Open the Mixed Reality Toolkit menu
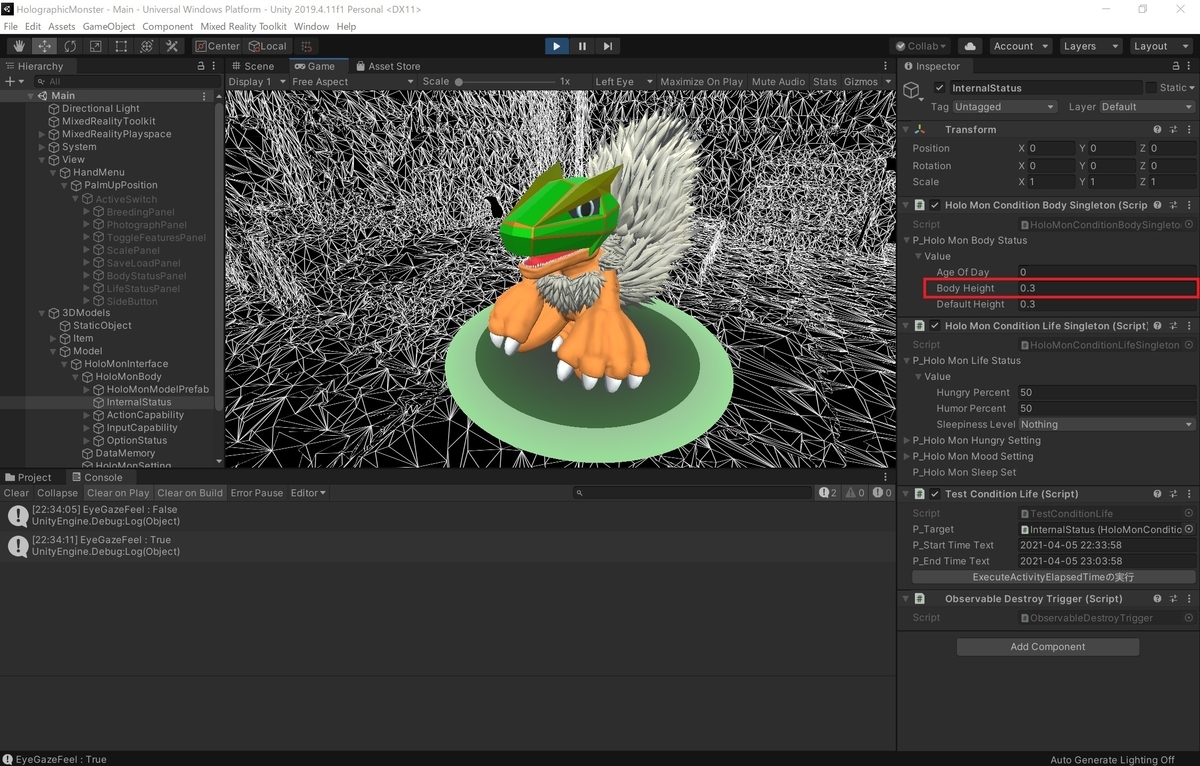The width and height of the screenshot is (1200, 766). coord(243,26)
